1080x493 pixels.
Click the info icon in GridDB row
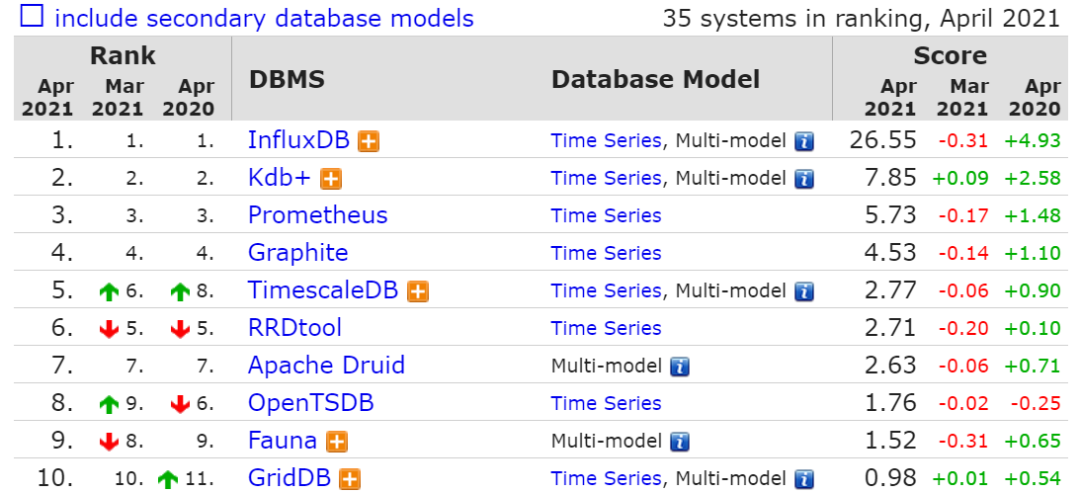coord(804,479)
